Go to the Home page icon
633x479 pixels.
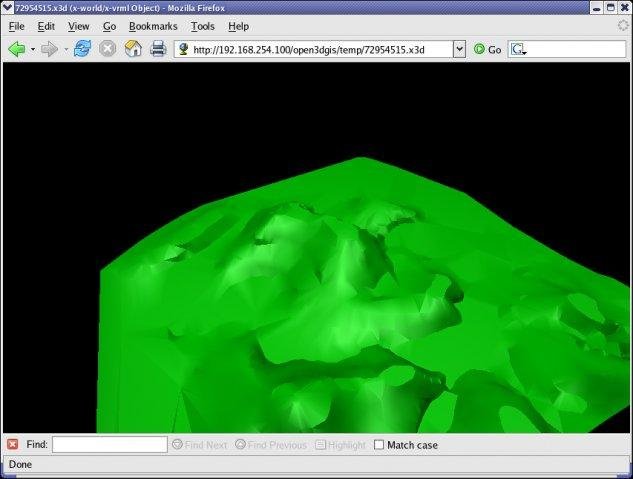(133, 49)
